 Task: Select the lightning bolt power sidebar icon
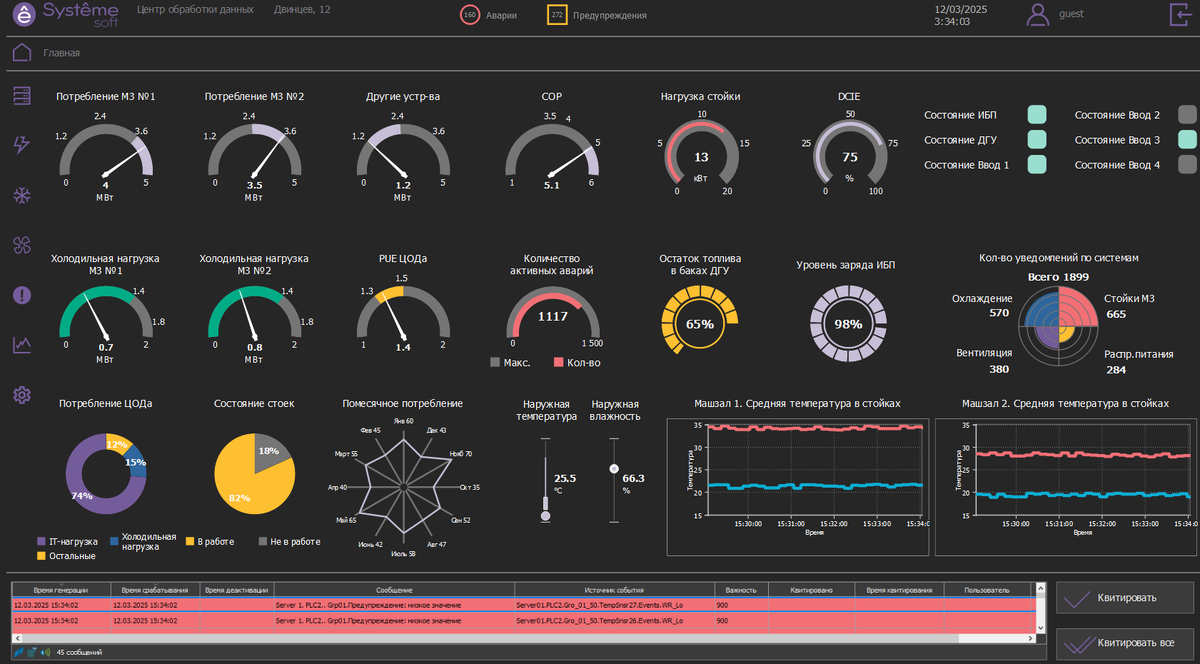click(22, 145)
